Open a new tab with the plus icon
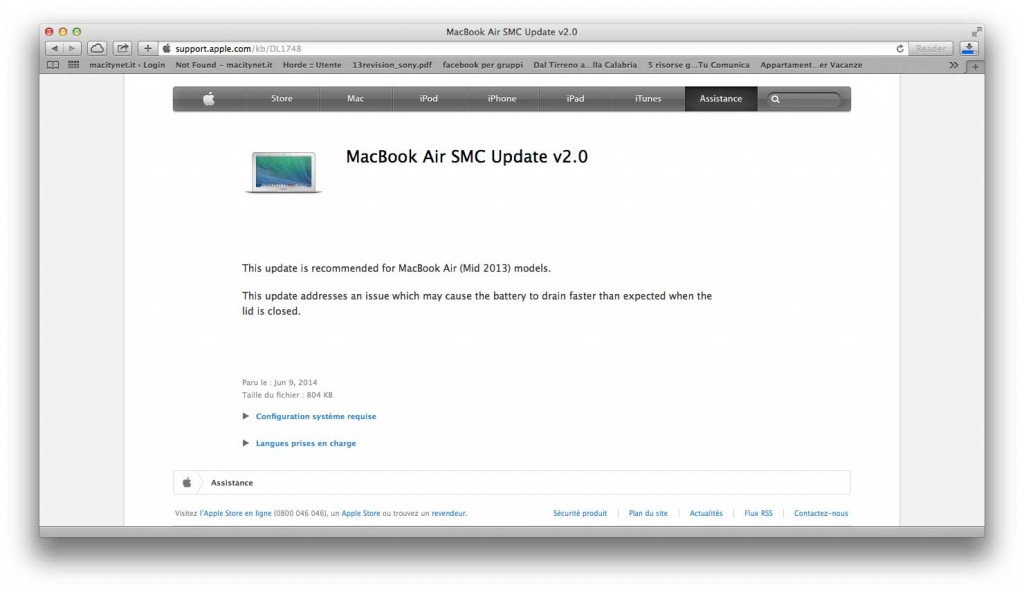This screenshot has width=1024, height=592. (146, 46)
